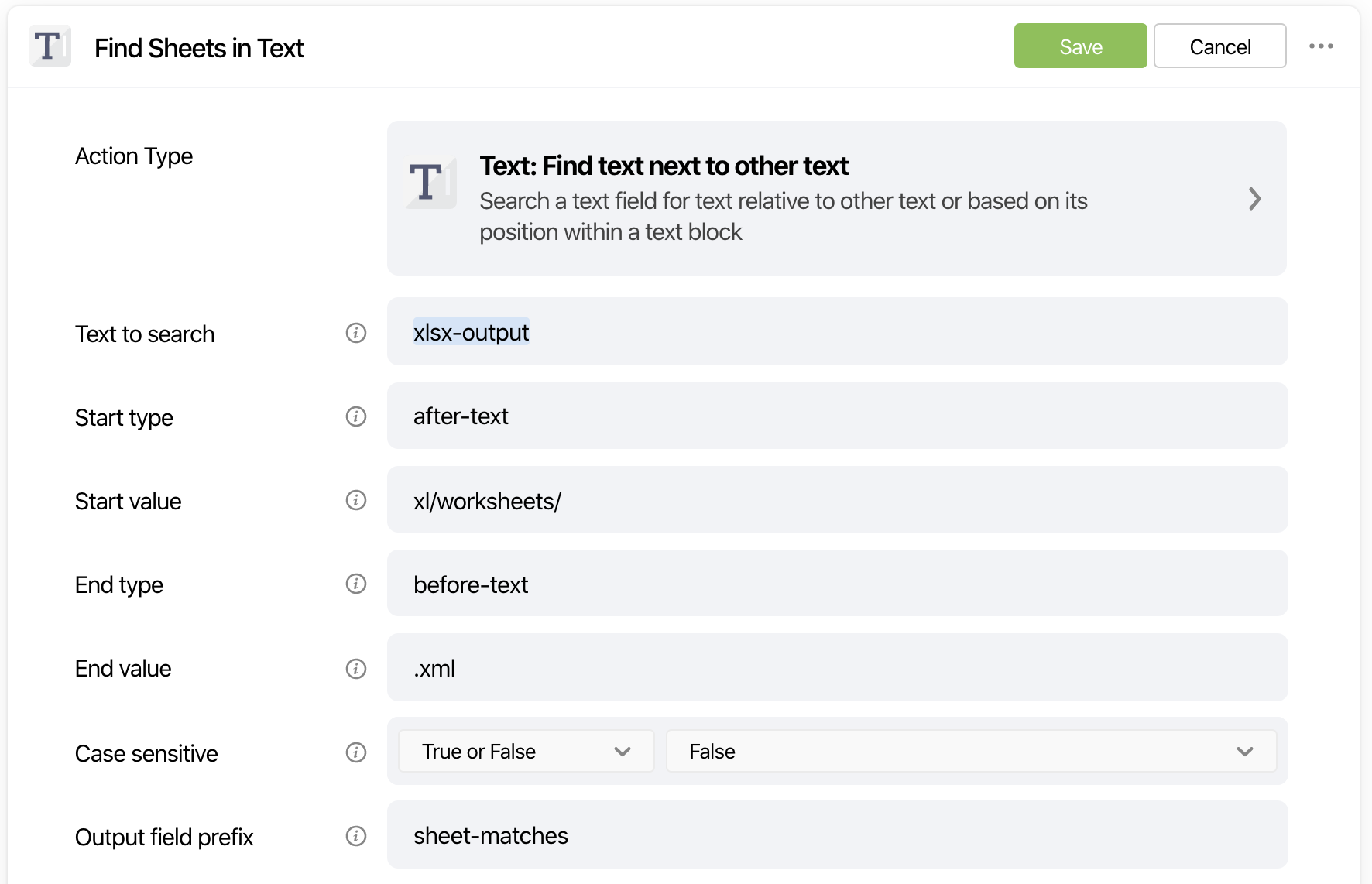Open the False value dropdown

(x=971, y=752)
